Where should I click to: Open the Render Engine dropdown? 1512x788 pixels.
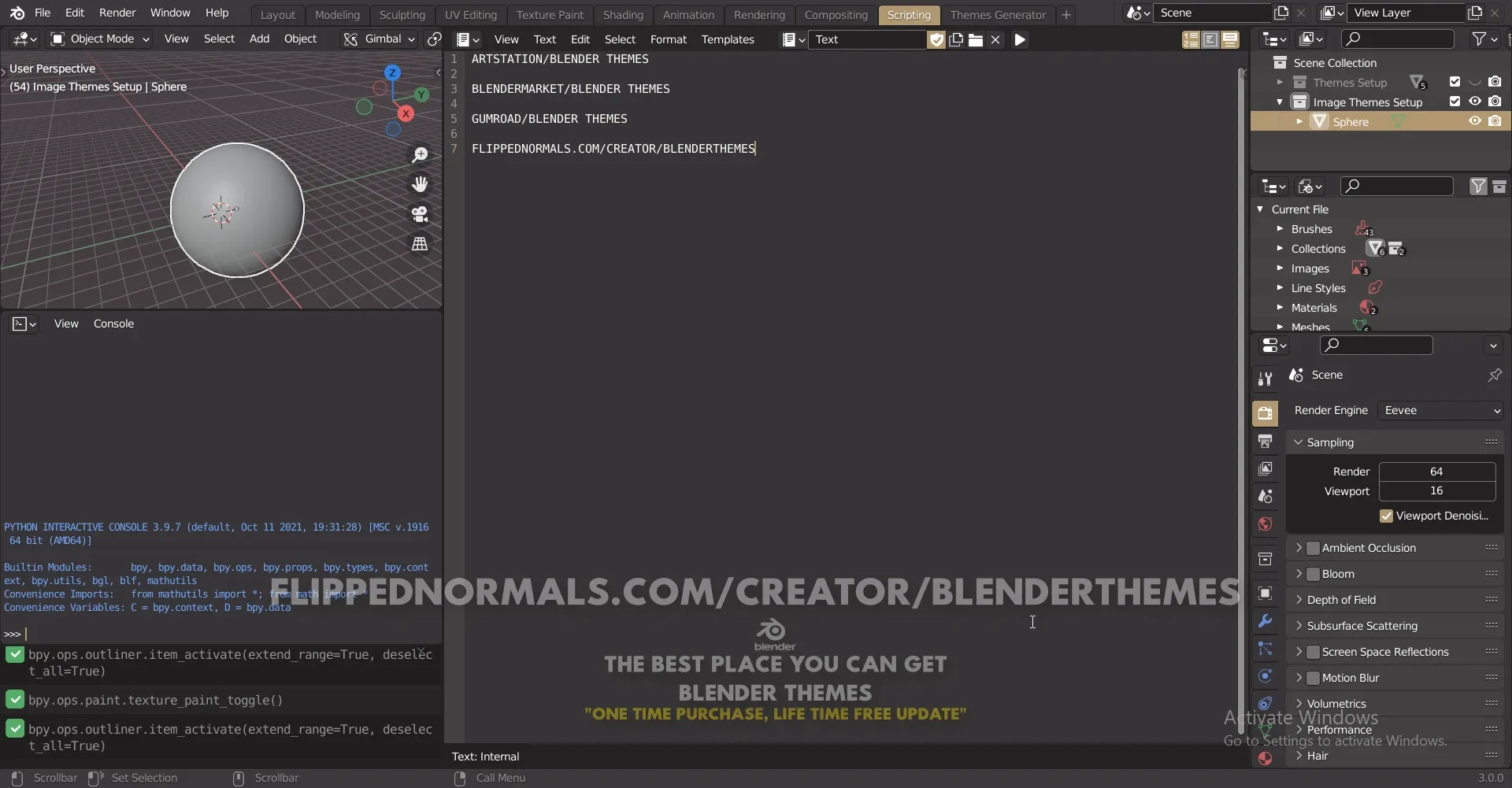(x=1441, y=410)
